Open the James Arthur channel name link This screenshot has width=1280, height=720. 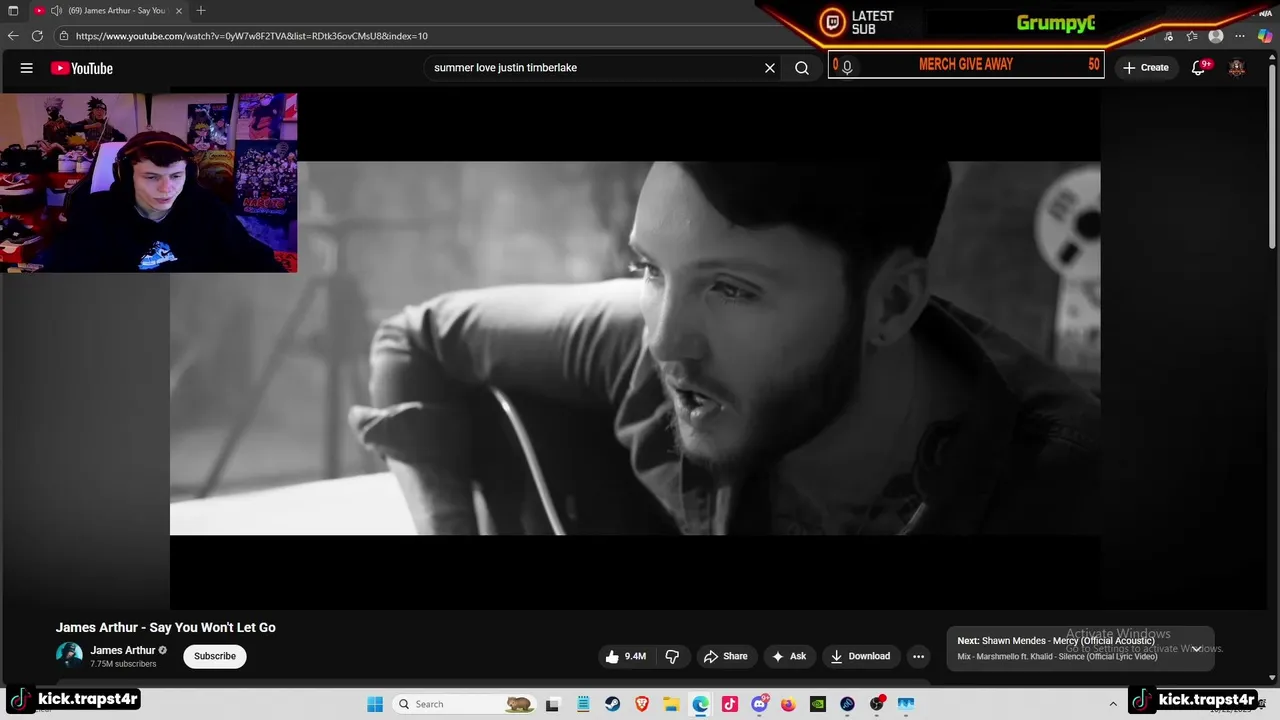(x=123, y=650)
